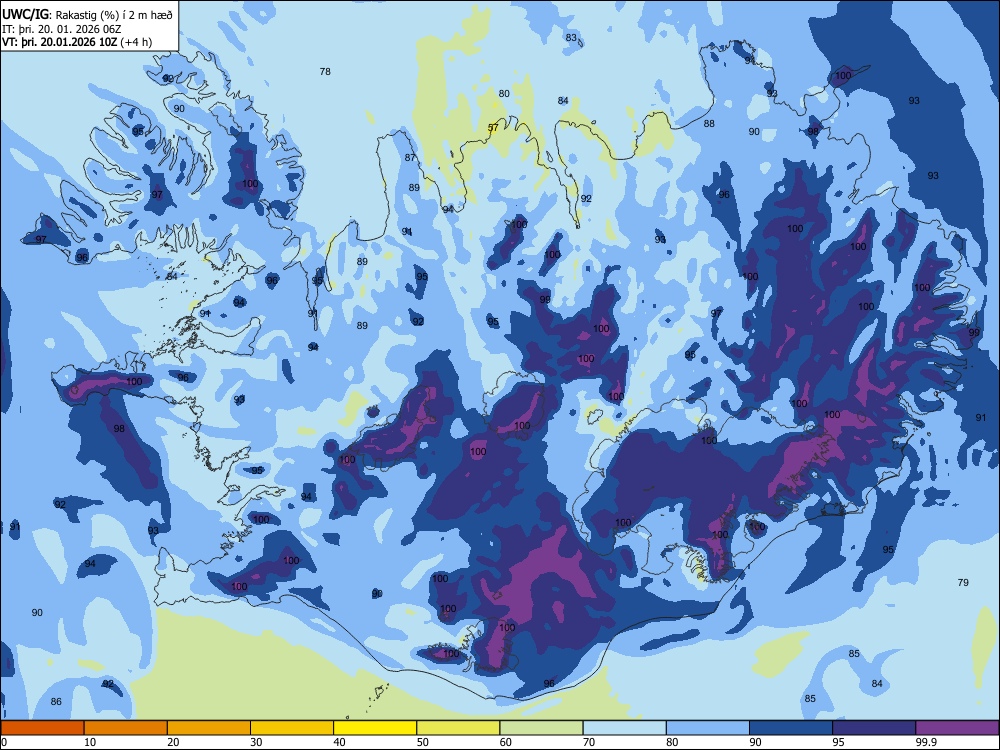Screen dimensions: 1000x750
Task: Click the title 'Rakastig (%) í 2 m hæð'
Action: (114, 15)
